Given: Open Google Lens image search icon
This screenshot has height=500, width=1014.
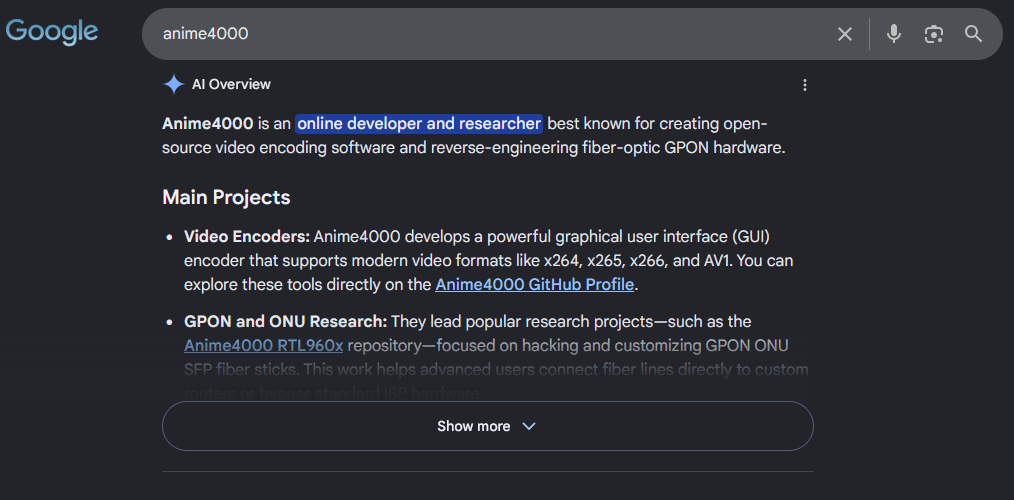Looking at the screenshot, I should point(933,34).
